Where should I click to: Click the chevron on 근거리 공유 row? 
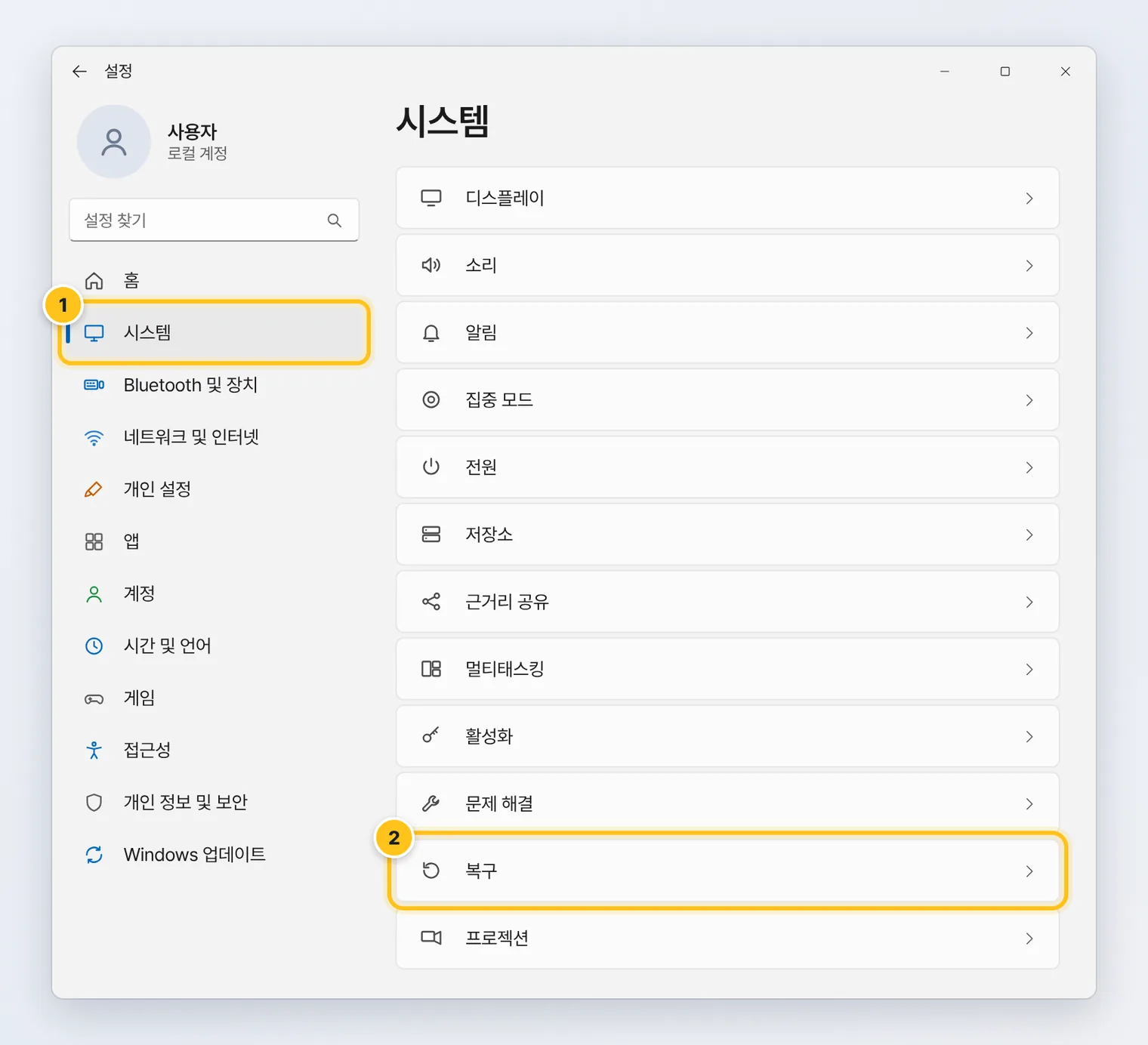1029,602
